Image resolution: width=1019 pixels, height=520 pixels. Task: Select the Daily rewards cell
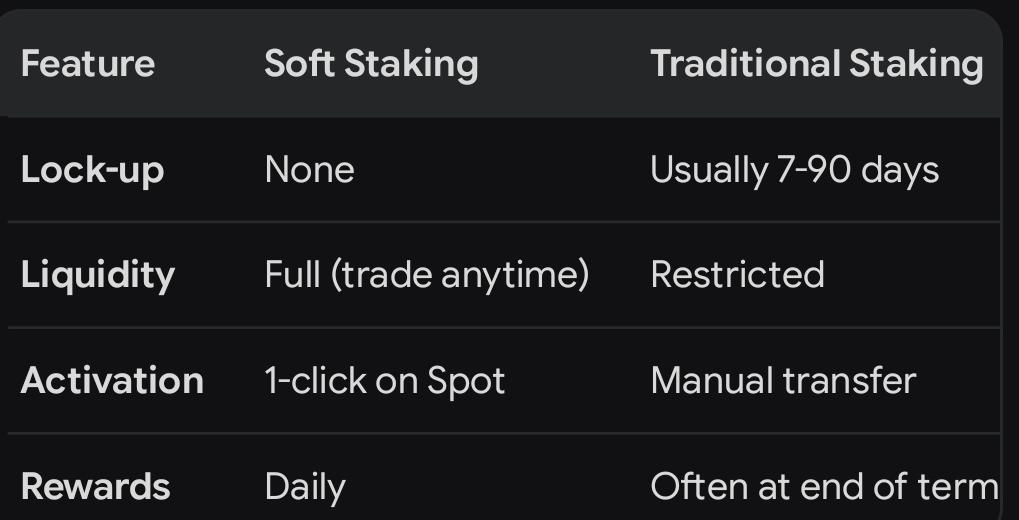point(305,488)
